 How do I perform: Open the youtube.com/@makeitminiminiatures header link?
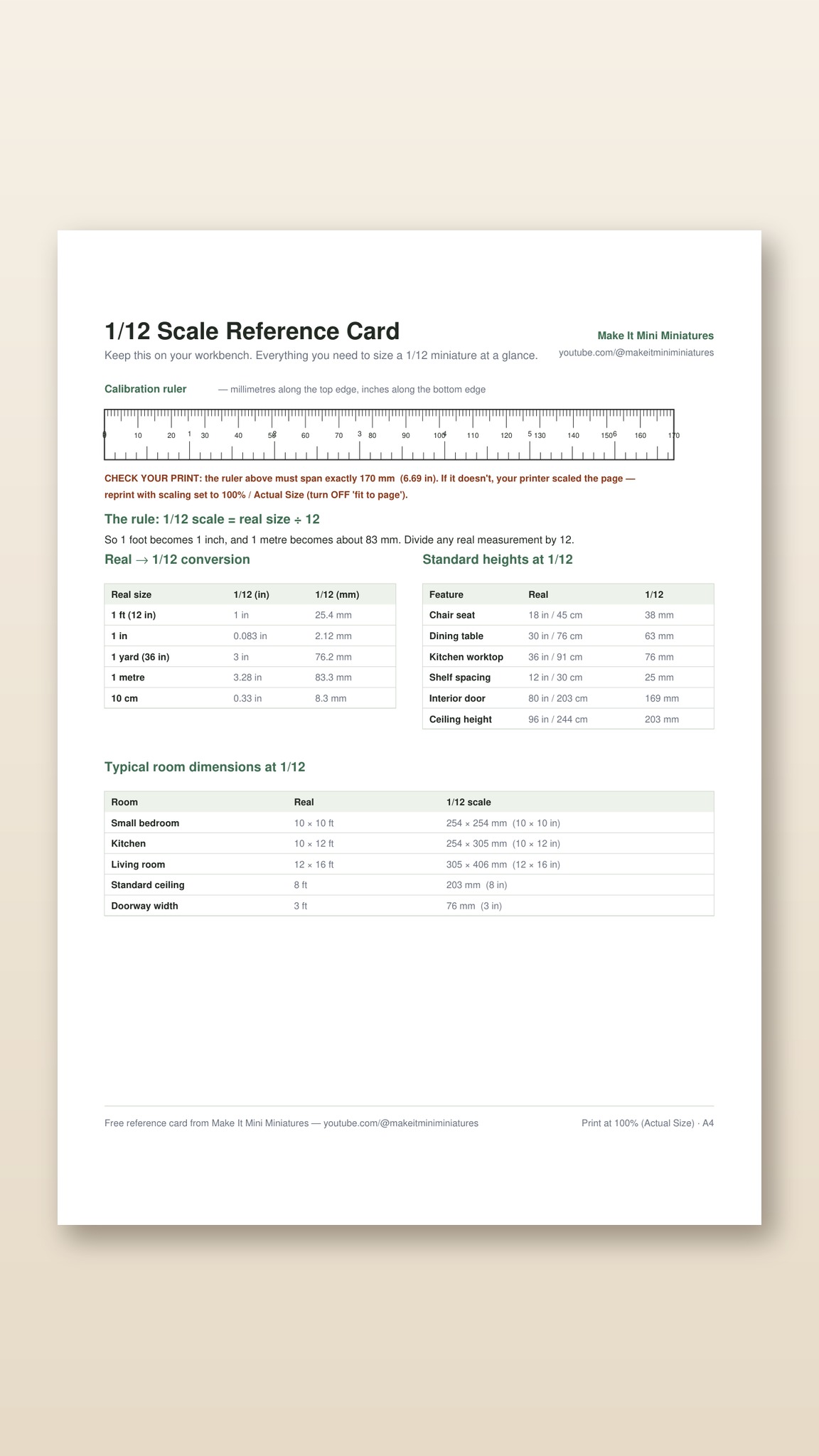[x=636, y=353]
